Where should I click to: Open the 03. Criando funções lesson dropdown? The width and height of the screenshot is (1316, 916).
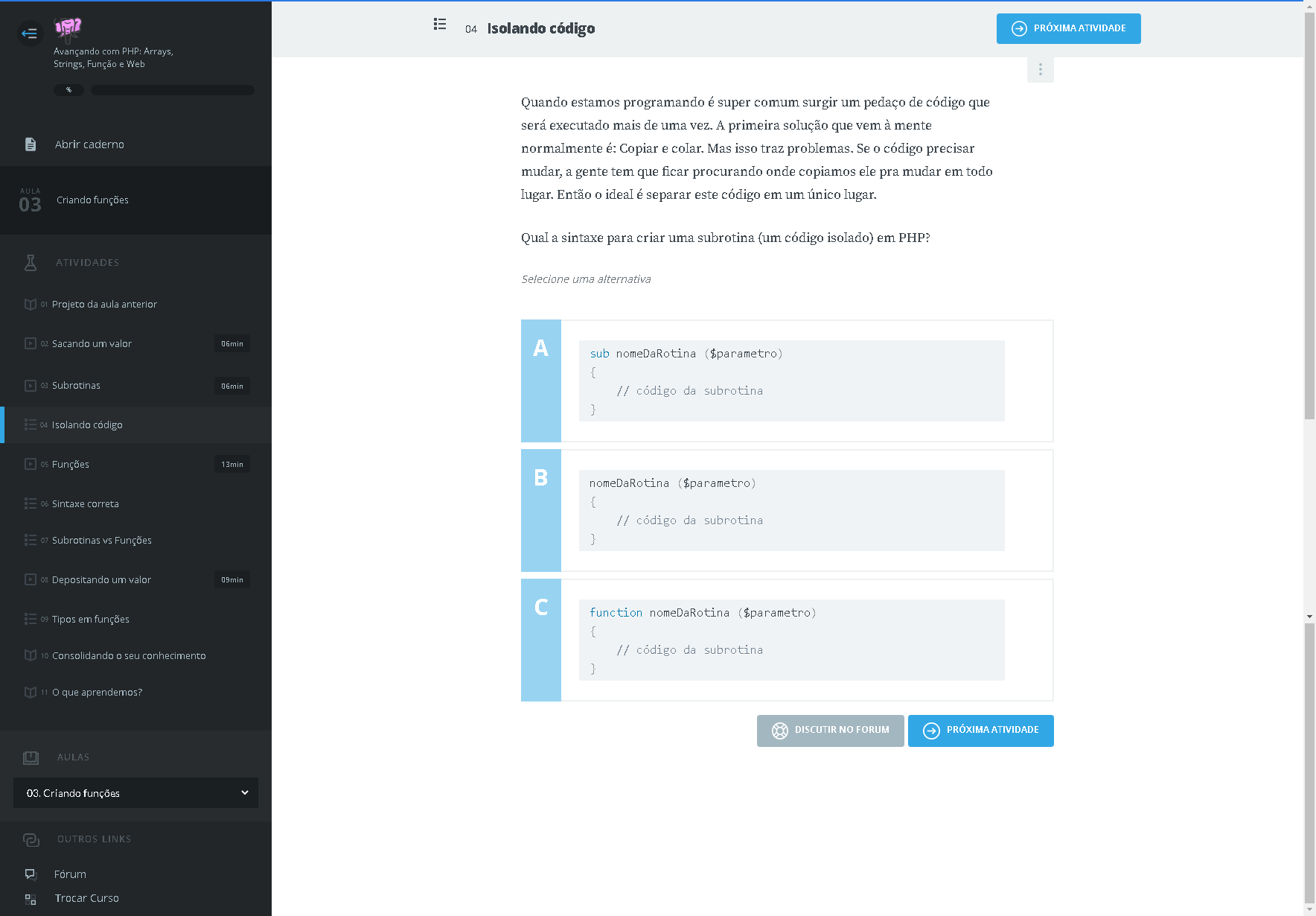tap(135, 793)
